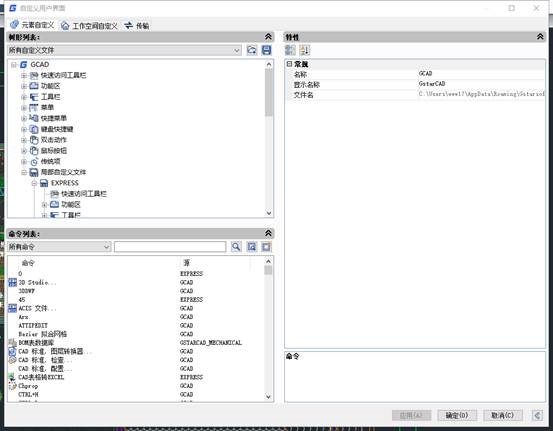Click the 局部自定义文件 node icon
This screenshot has width=553, height=431.
[x=34, y=172]
